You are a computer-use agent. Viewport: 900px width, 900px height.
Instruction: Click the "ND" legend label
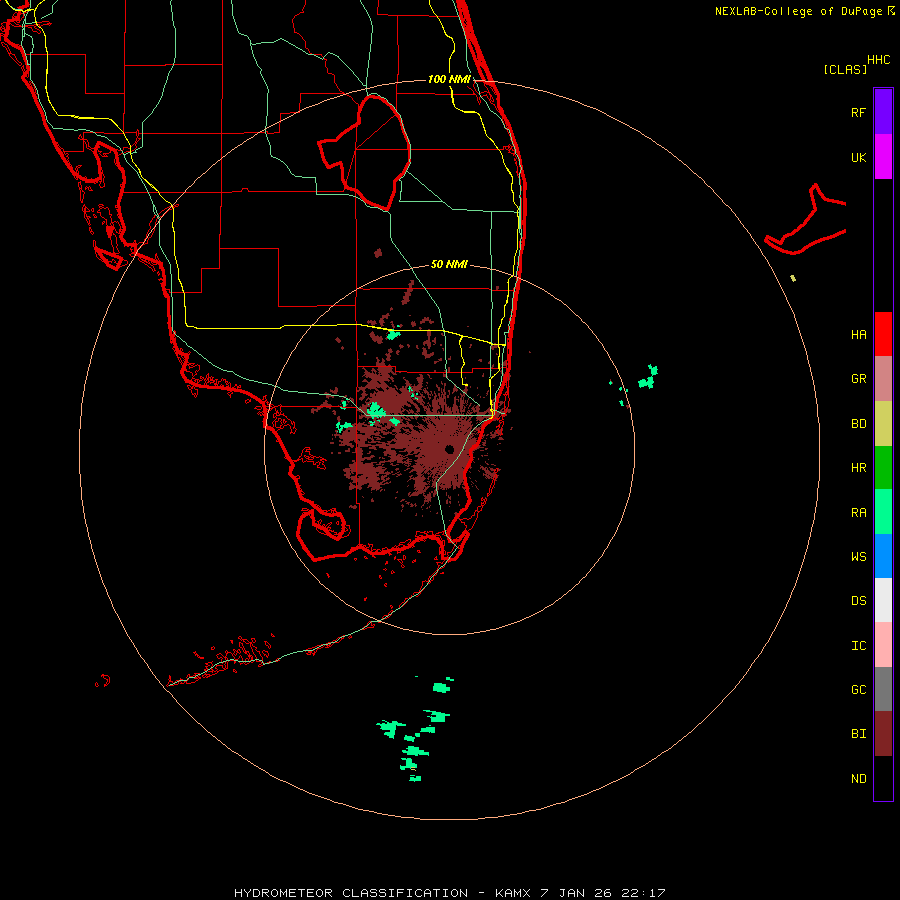click(859, 779)
